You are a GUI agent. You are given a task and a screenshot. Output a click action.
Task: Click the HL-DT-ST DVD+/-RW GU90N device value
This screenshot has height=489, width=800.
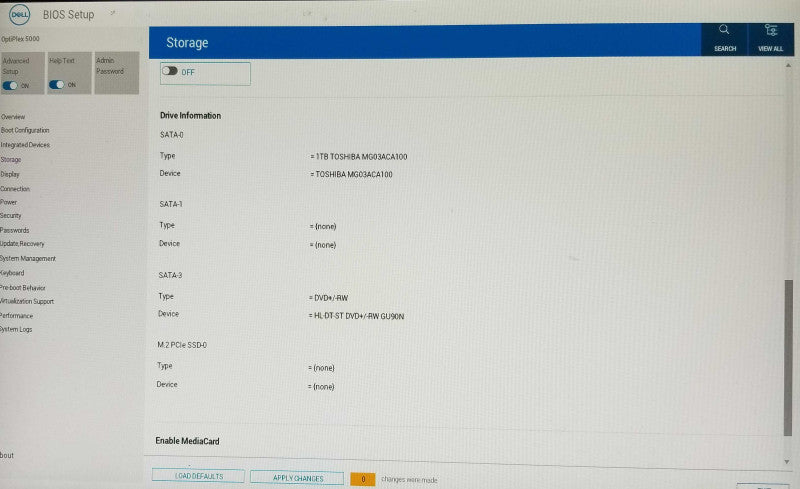[x=359, y=316]
